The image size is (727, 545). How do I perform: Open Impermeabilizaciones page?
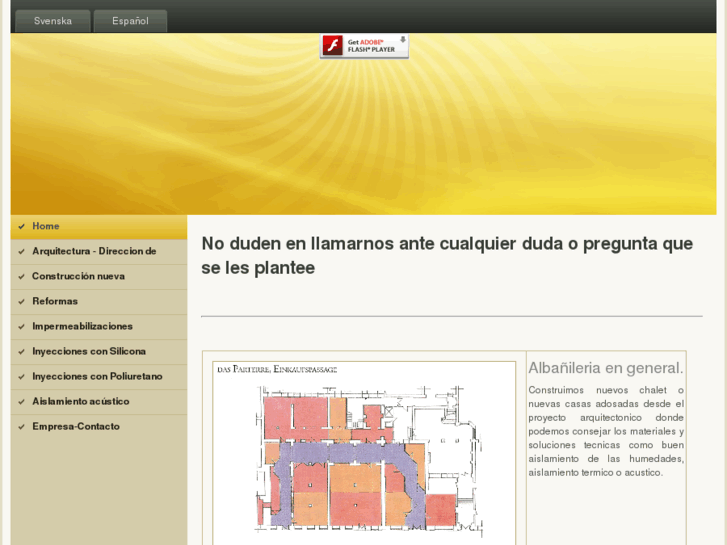coord(99,327)
